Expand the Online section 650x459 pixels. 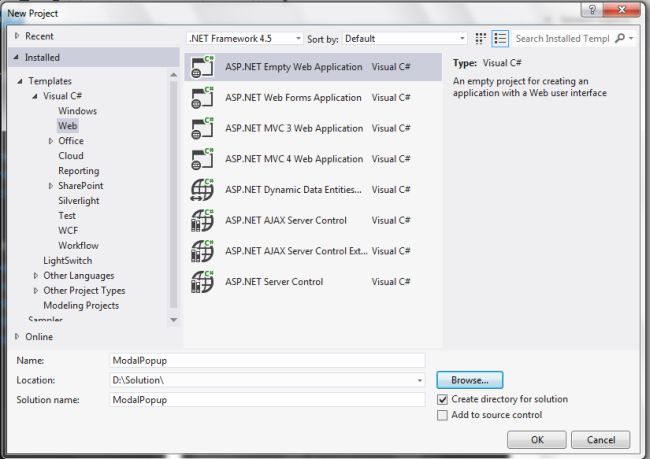coord(17,337)
